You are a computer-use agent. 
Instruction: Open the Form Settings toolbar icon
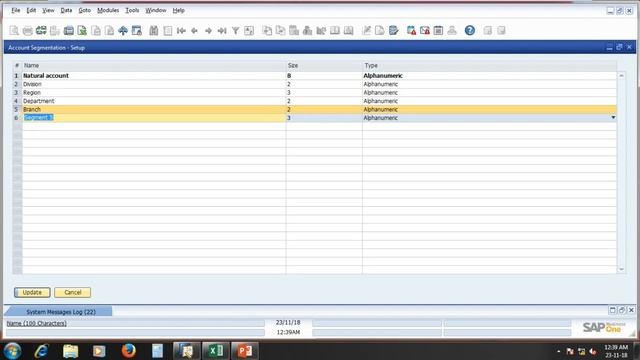[380, 31]
